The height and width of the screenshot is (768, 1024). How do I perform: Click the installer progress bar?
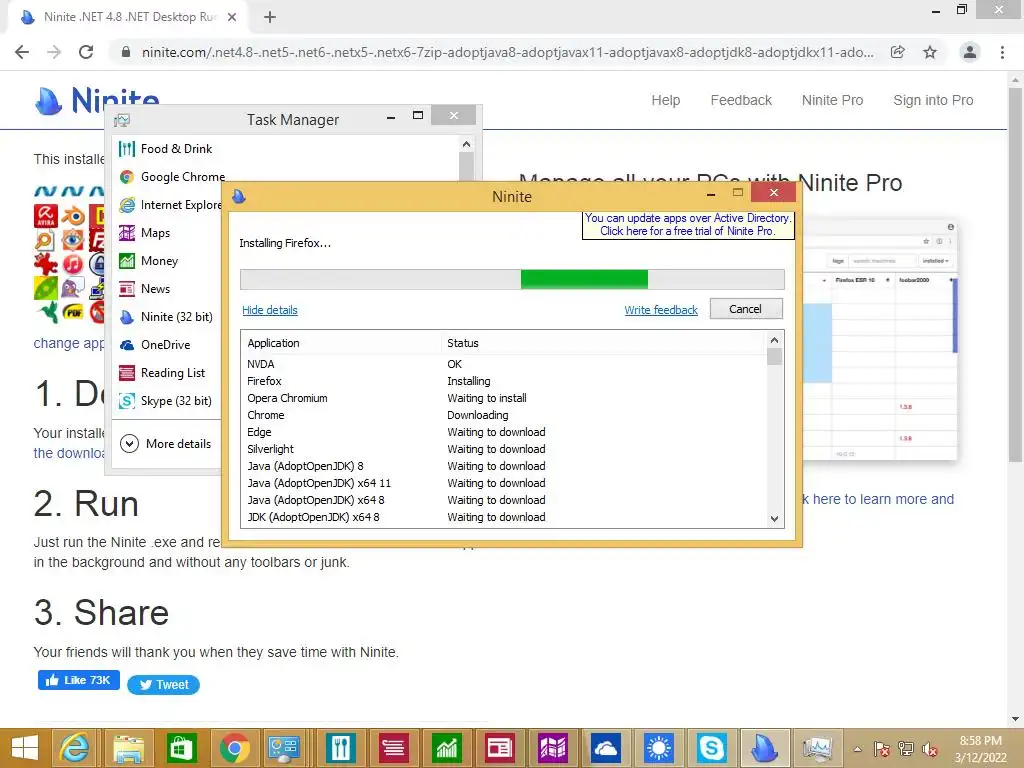512,280
